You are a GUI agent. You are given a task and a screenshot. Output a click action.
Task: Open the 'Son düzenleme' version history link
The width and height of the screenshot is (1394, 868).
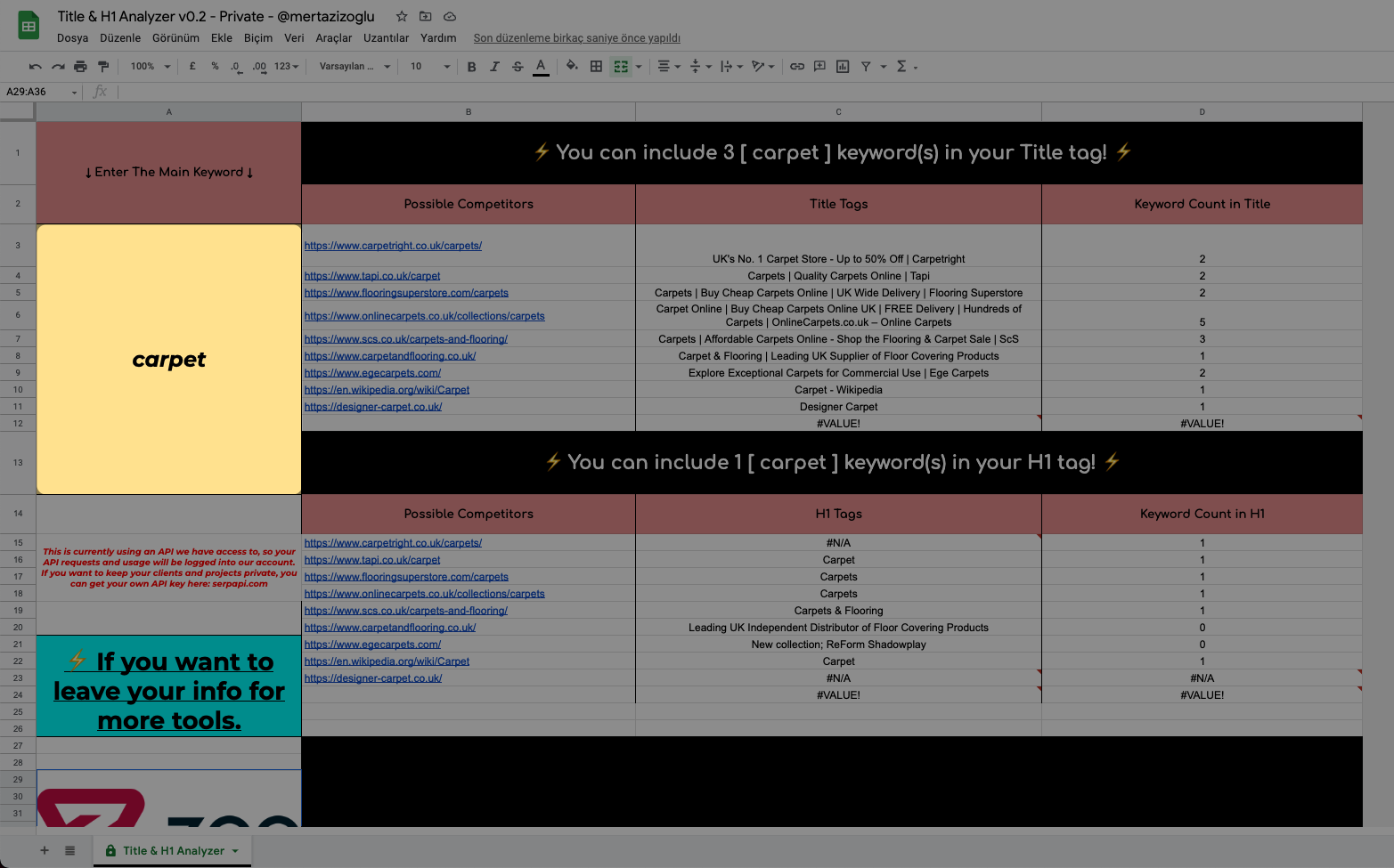tap(576, 38)
